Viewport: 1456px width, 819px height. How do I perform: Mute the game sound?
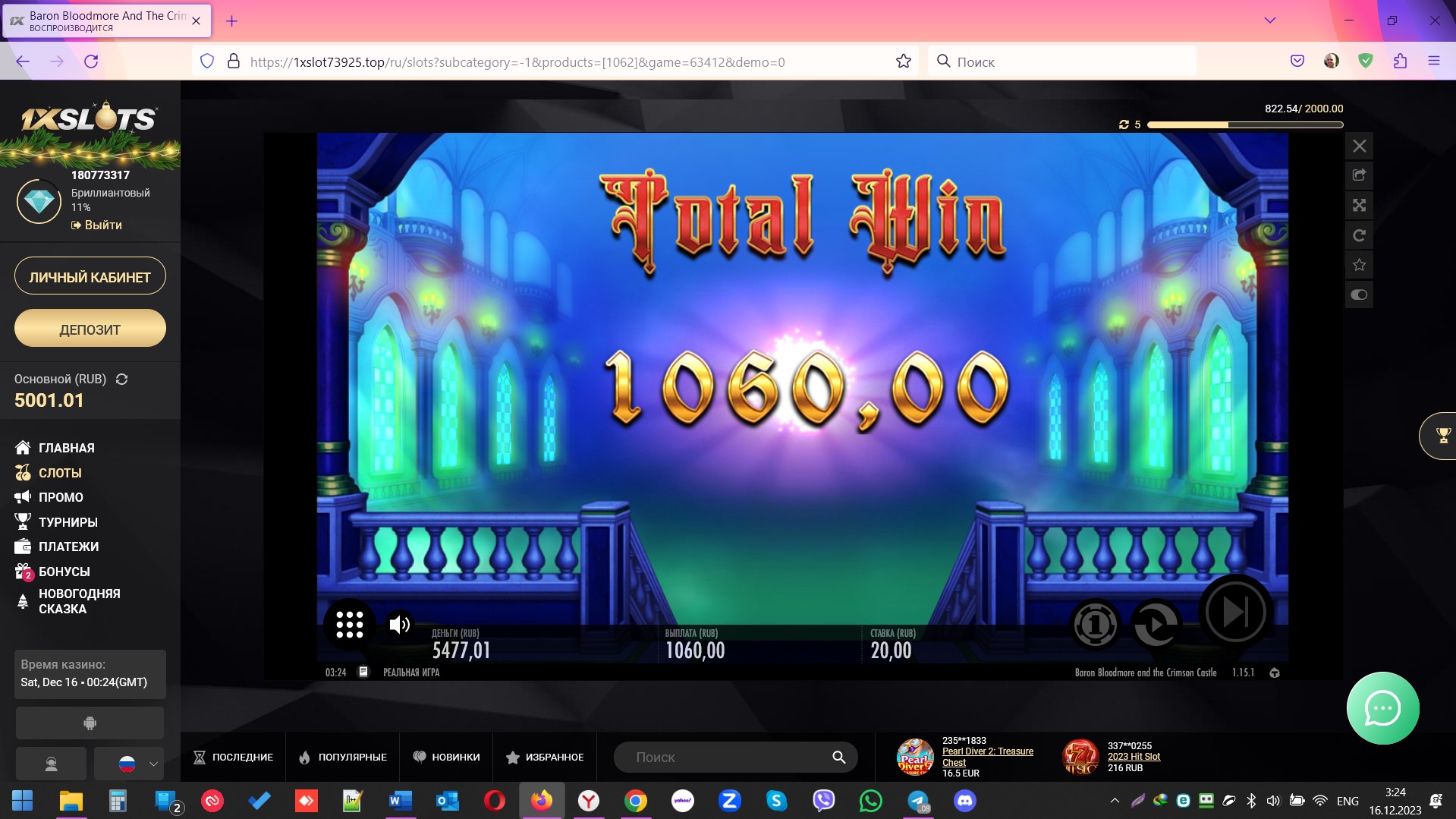pyautogui.click(x=400, y=625)
